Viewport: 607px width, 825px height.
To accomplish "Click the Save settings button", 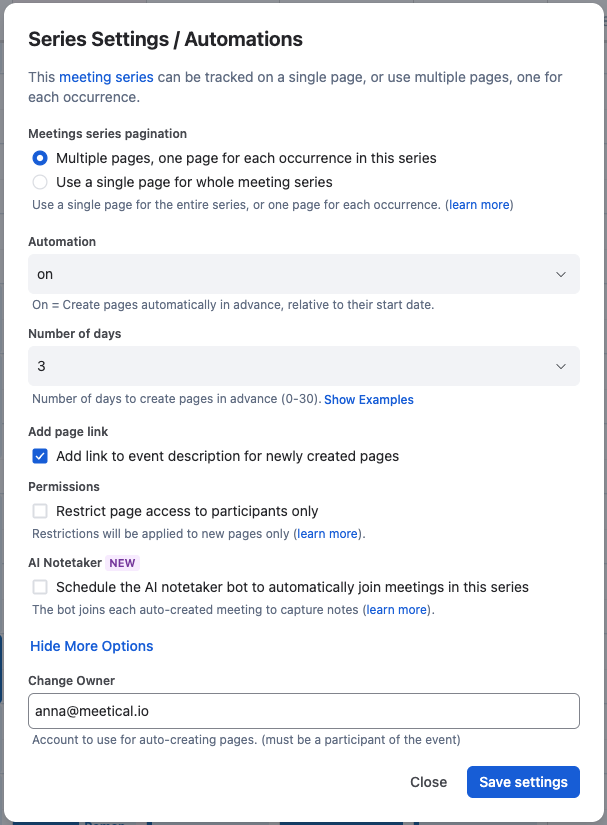I will (x=523, y=782).
